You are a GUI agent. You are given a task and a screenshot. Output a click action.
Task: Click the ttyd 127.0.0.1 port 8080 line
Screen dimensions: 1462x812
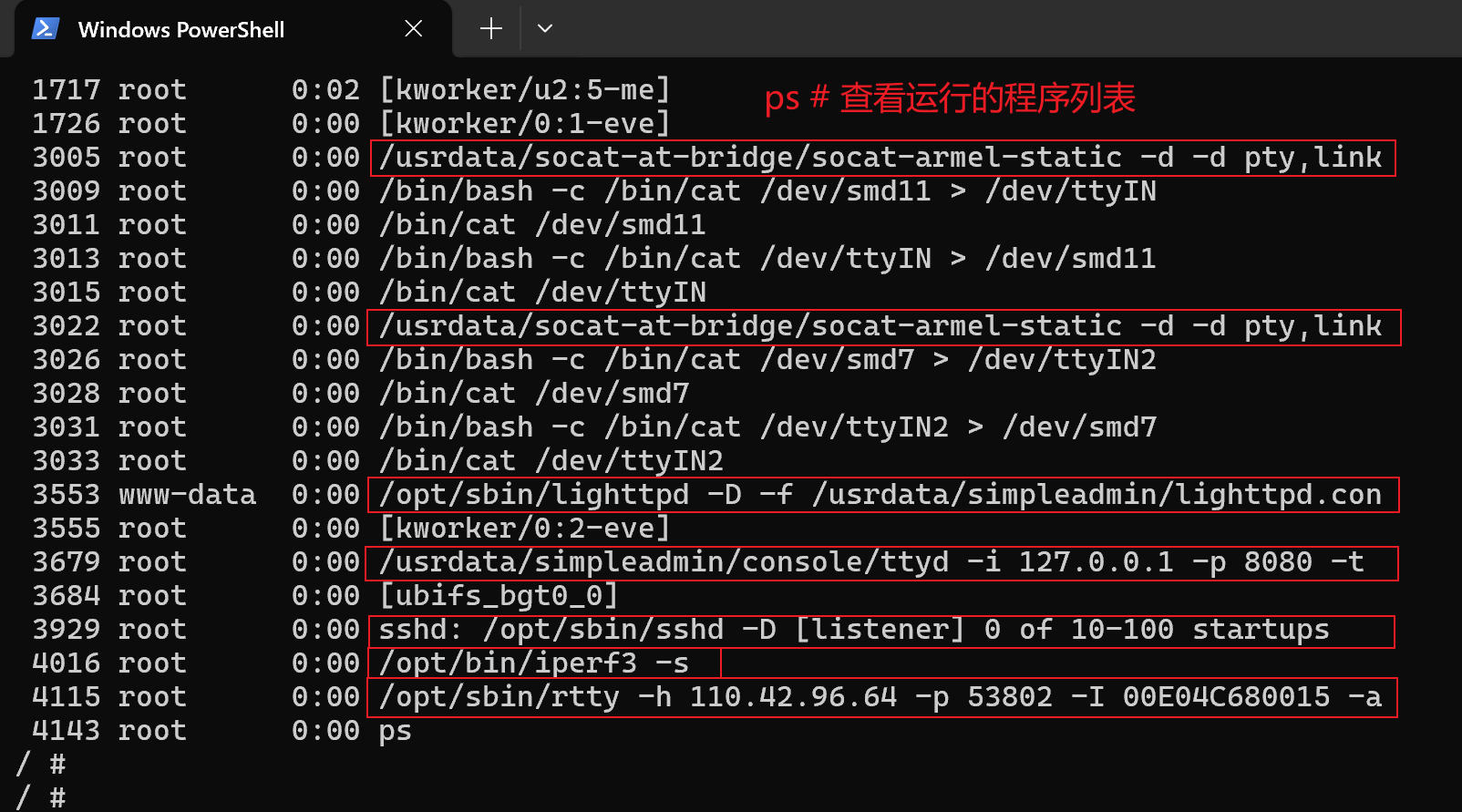880,562
